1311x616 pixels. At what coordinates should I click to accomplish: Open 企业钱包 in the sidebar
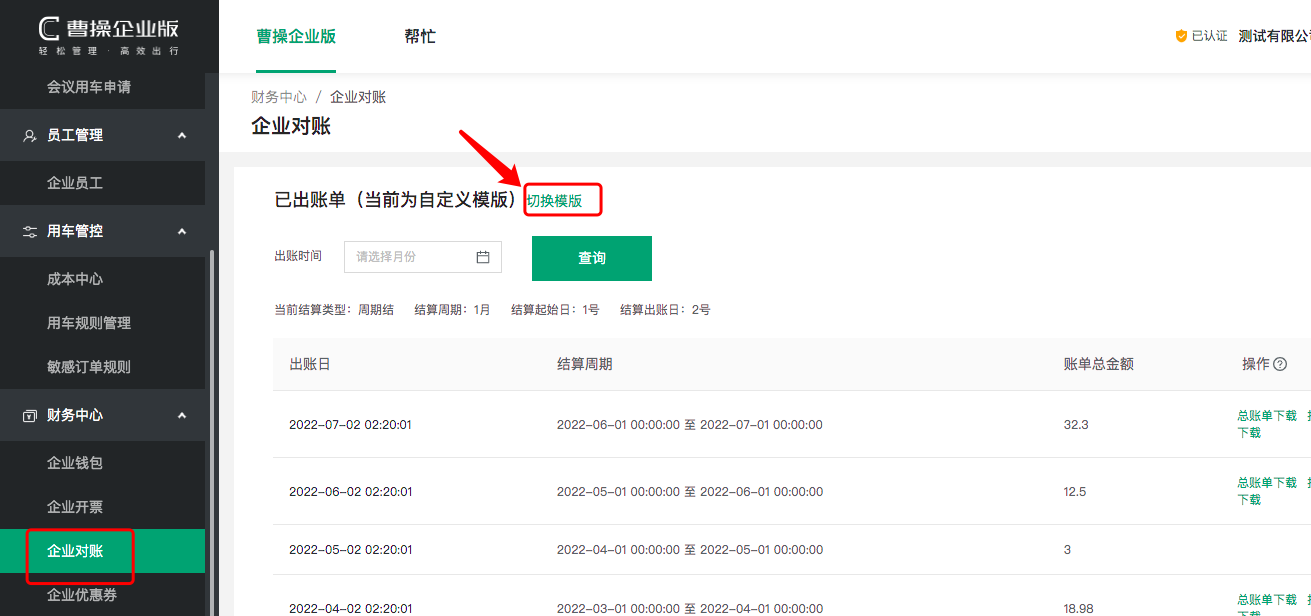75,463
